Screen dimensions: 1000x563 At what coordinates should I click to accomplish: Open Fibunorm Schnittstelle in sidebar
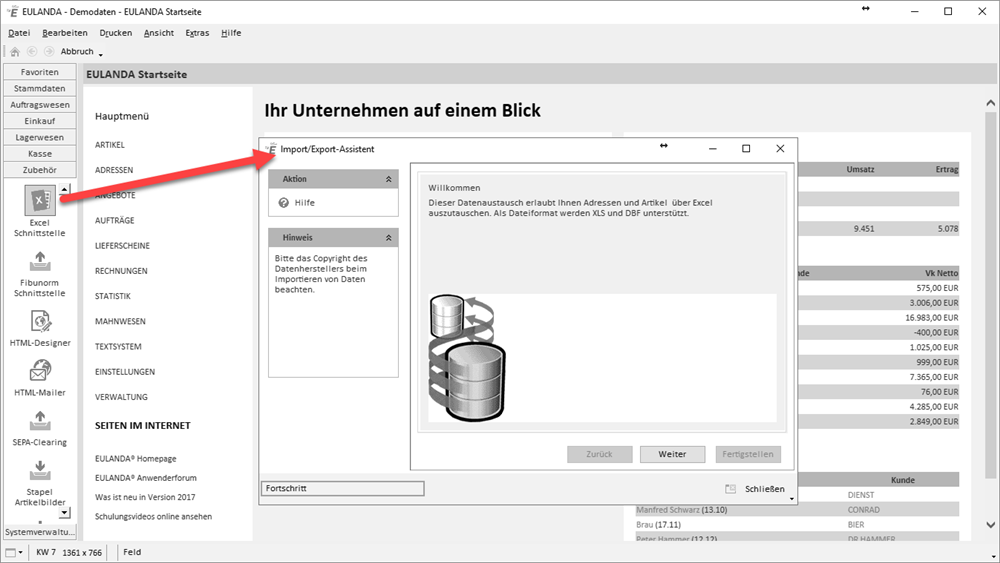[40, 261]
